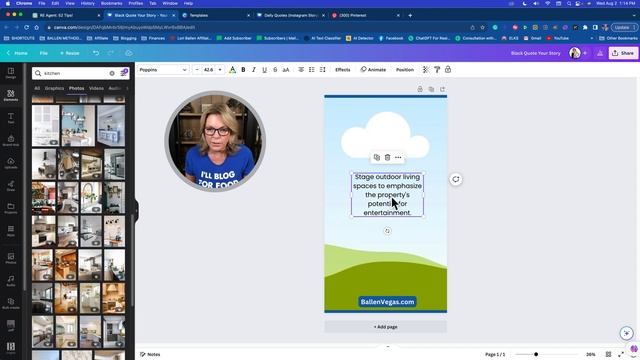
Task: Duplicate the page using page toolbar
Action: [431, 89]
